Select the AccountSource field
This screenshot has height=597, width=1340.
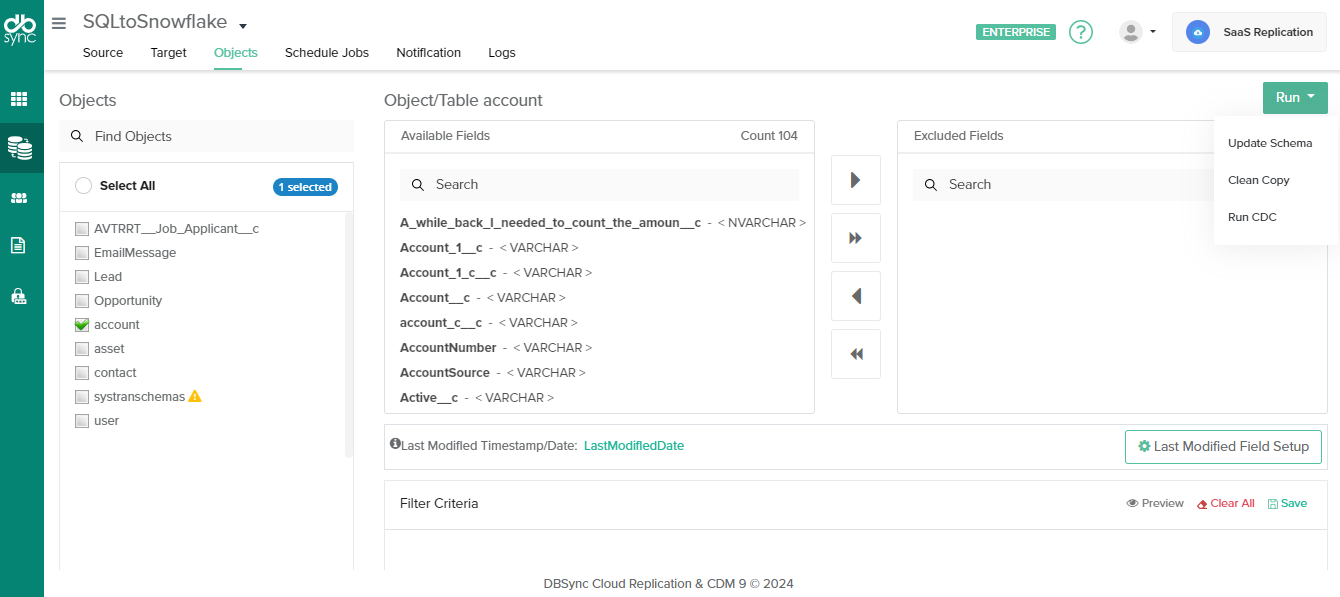tap(493, 373)
